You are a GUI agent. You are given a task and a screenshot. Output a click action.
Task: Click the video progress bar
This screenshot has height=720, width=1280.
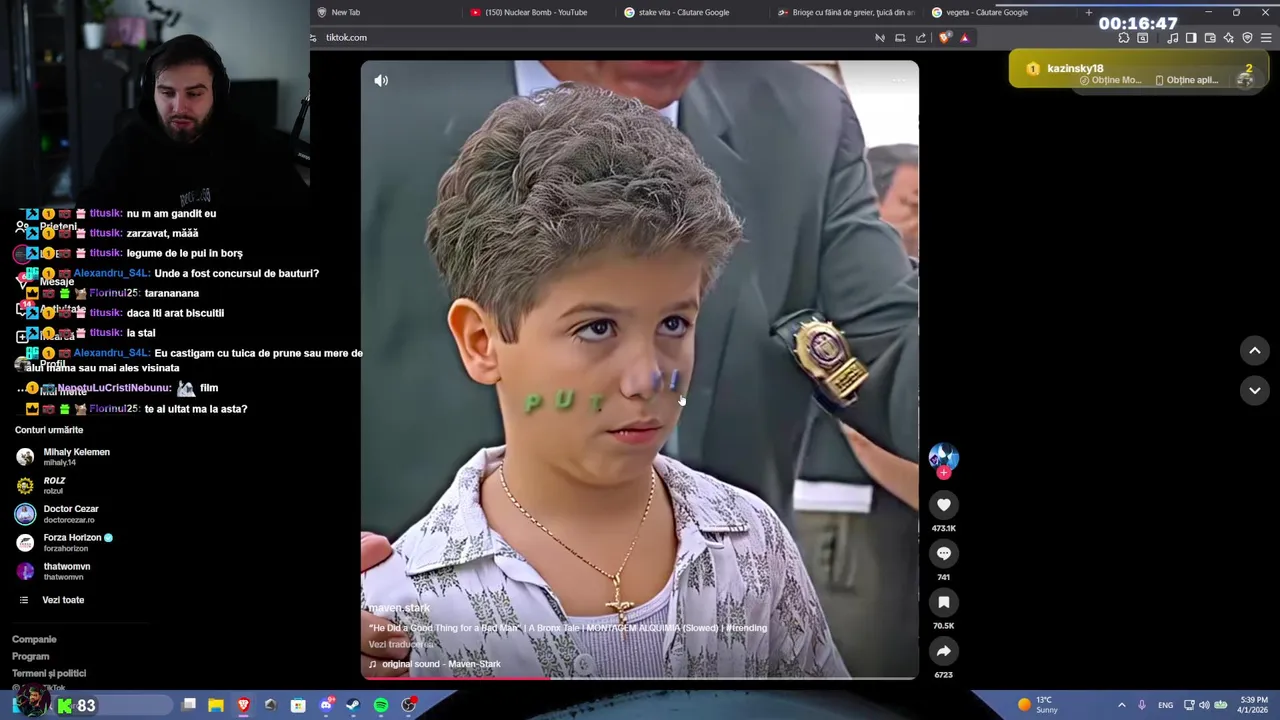[639, 678]
